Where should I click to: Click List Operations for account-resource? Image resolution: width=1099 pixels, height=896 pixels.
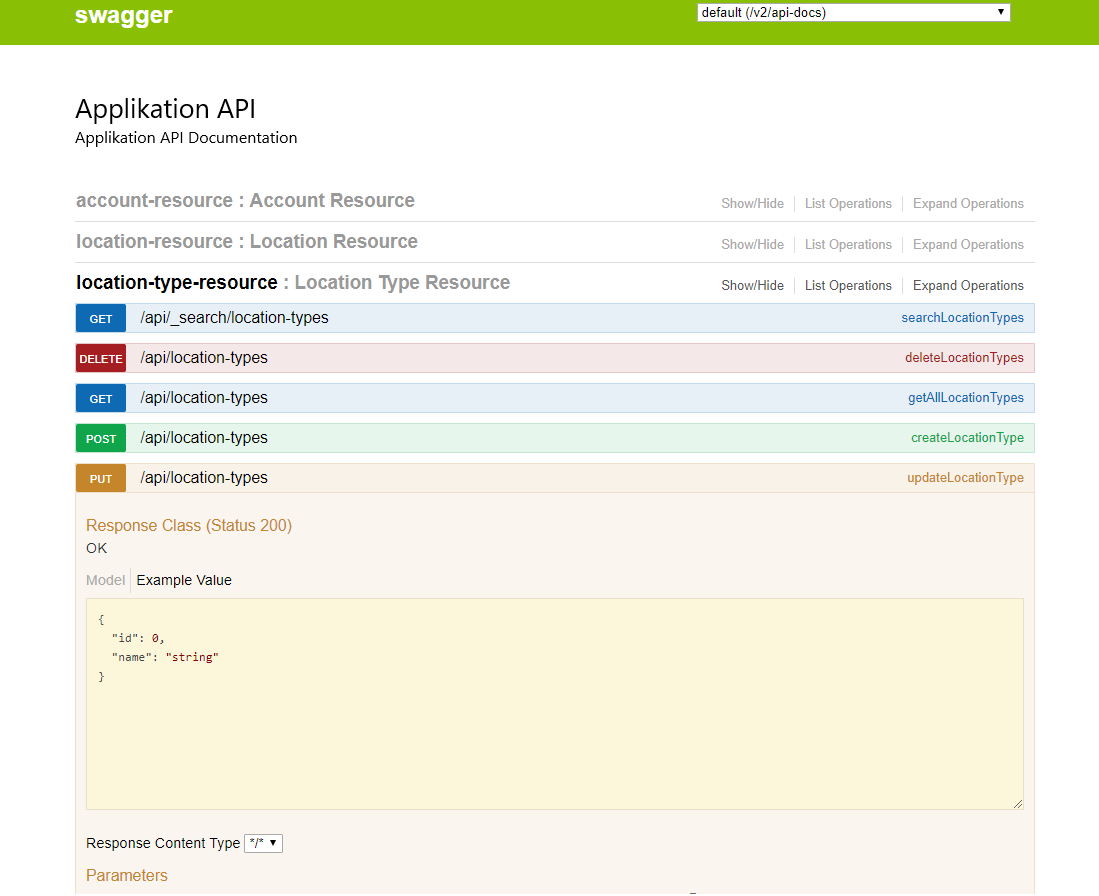coord(848,204)
